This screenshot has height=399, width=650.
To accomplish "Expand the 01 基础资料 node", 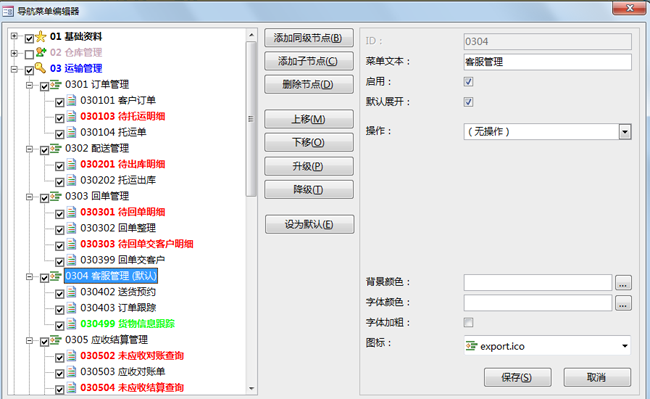I will (14, 36).
